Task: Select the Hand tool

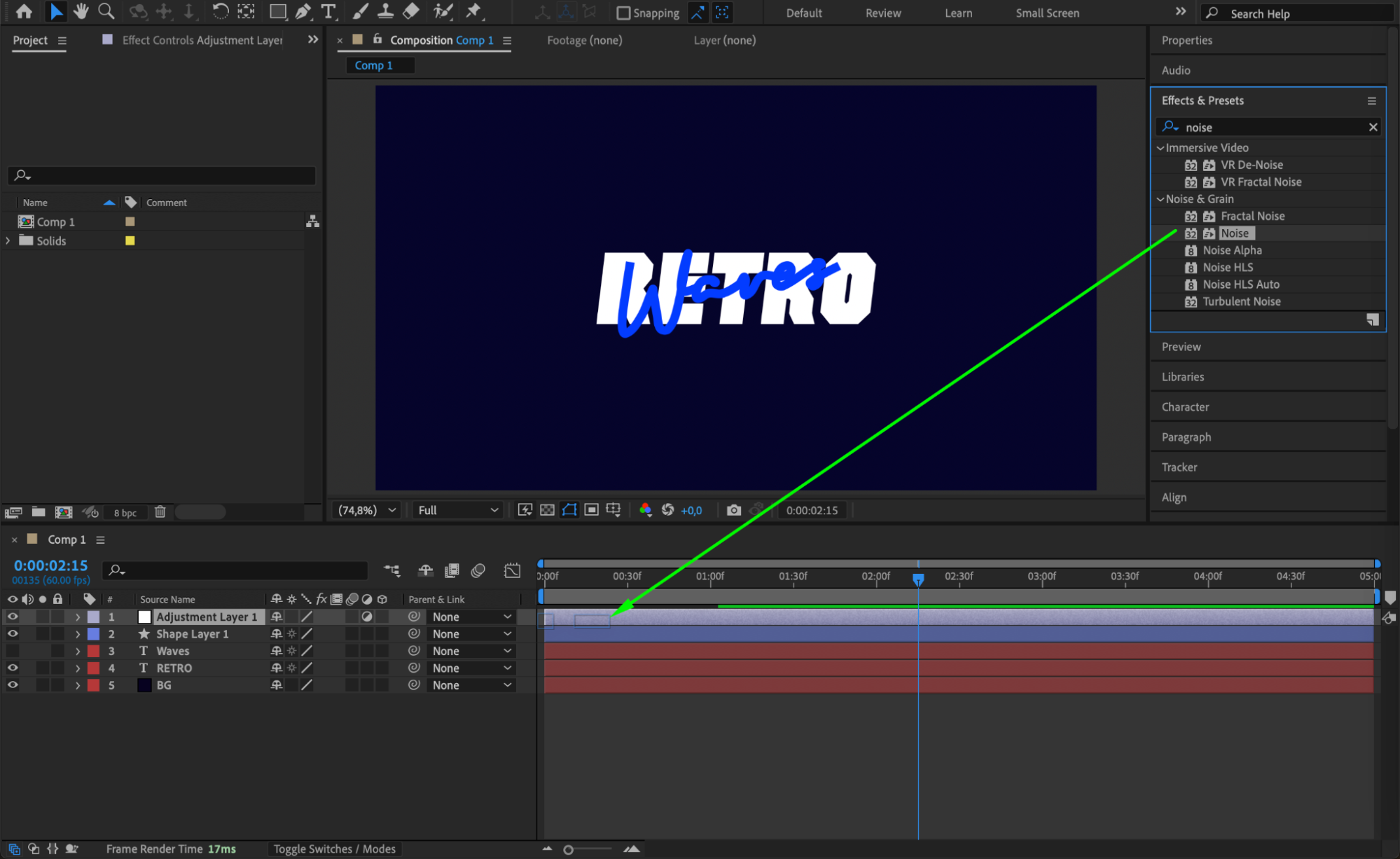Action: point(81,11)
